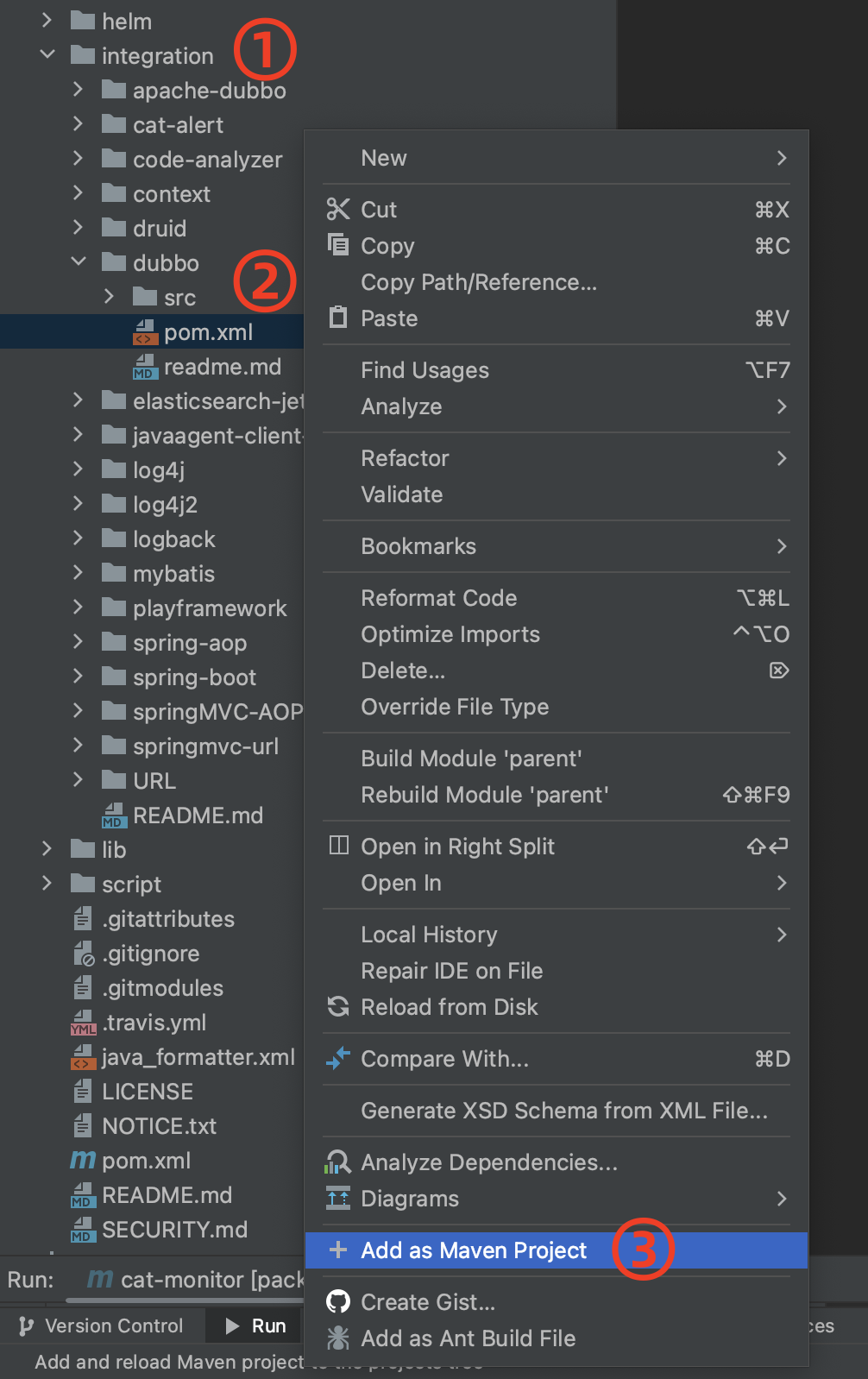Expand the spring-boot folder
The width and height of the screenshot is (868, 1379).
[78, 676]
